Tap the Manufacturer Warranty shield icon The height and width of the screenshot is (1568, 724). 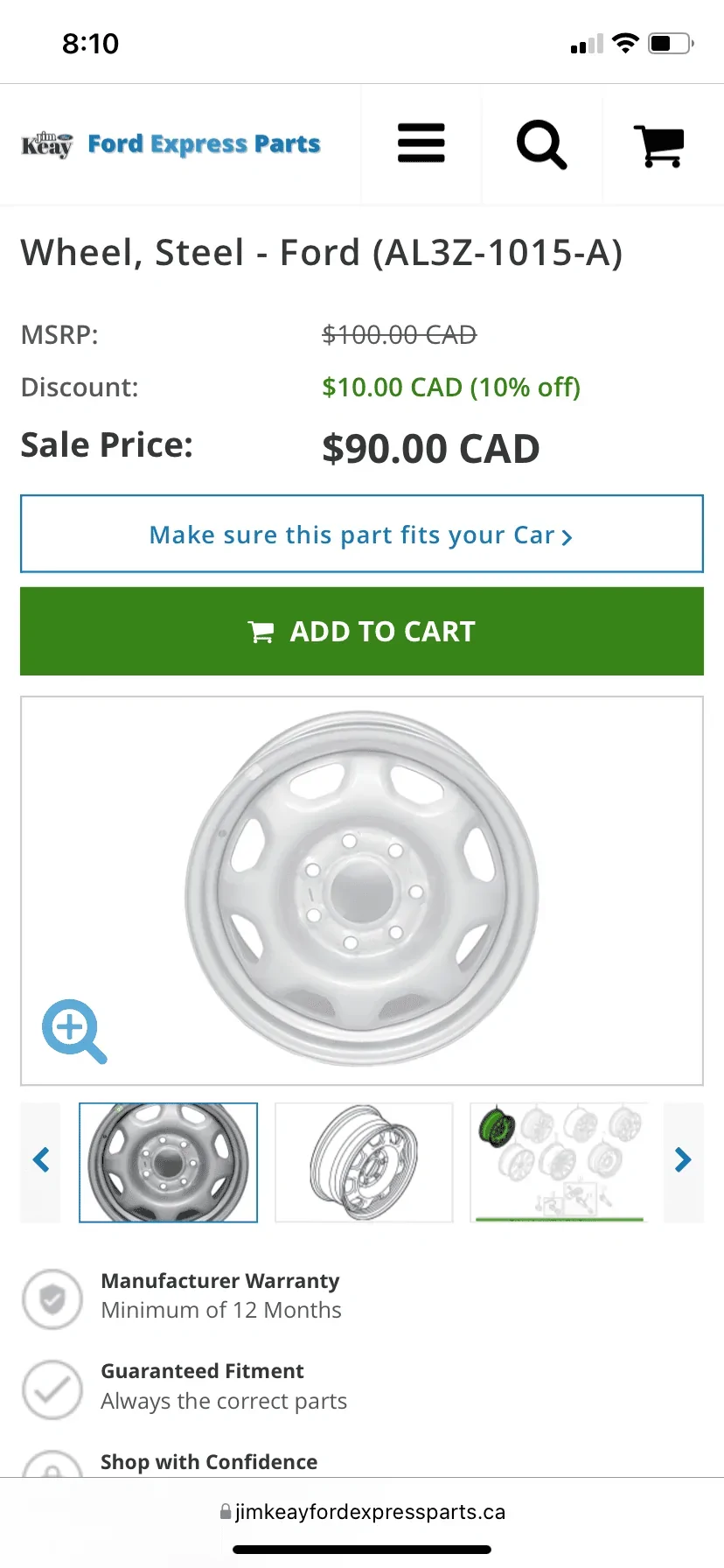click(x=52, y=1299)
